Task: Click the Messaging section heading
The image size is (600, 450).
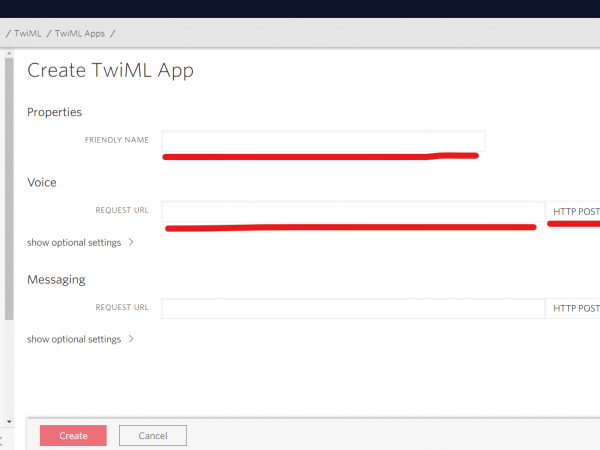Action: click(x=56, y=280)
